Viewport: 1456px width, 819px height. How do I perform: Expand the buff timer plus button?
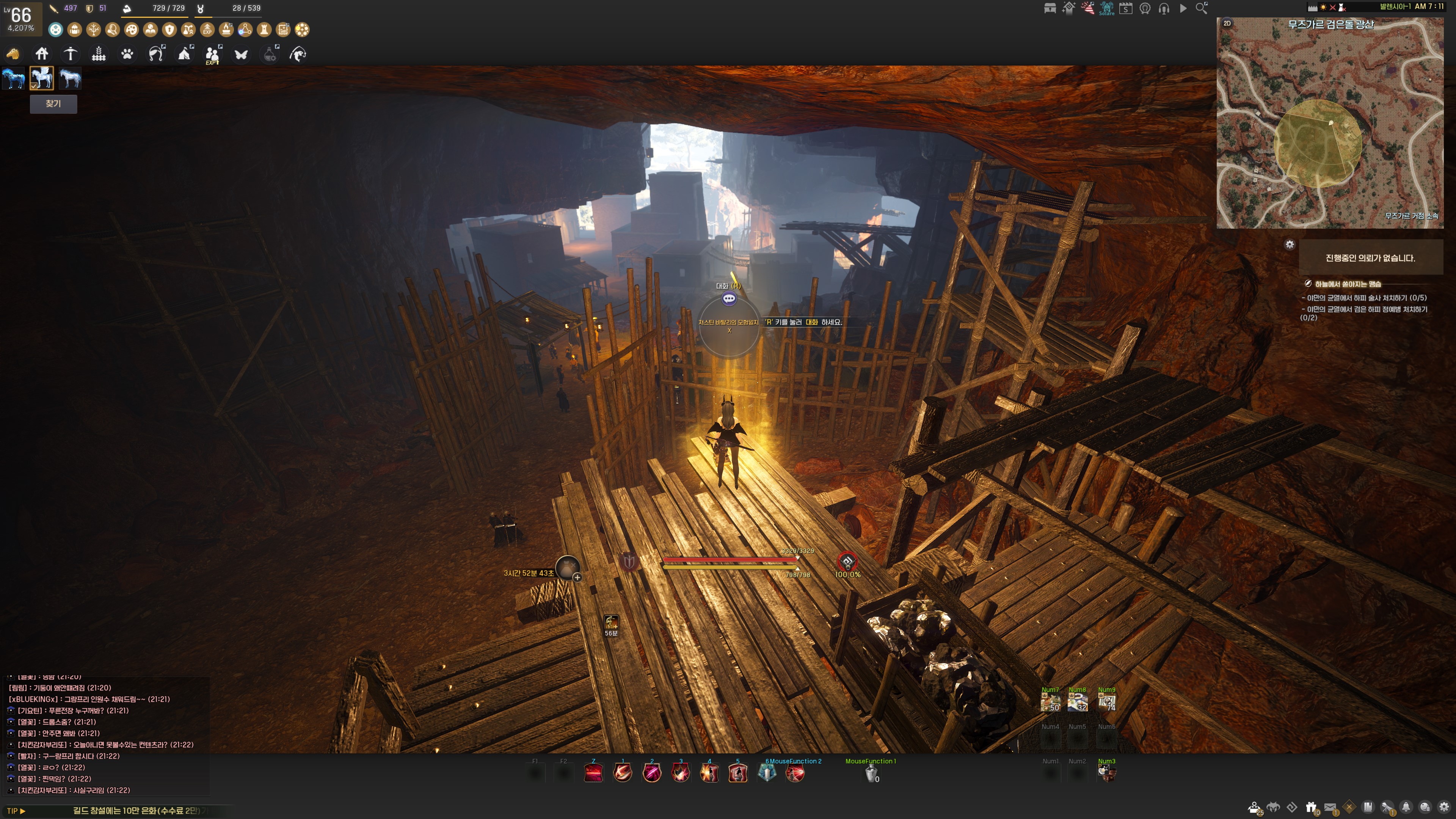(577, 577)
